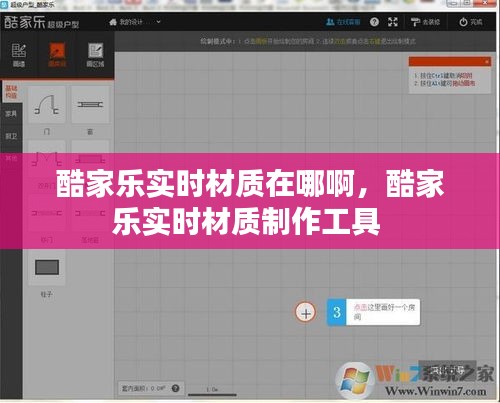The image size is (500, 403).
Task: Click the power icon finish button
Action: click(471, 22)
